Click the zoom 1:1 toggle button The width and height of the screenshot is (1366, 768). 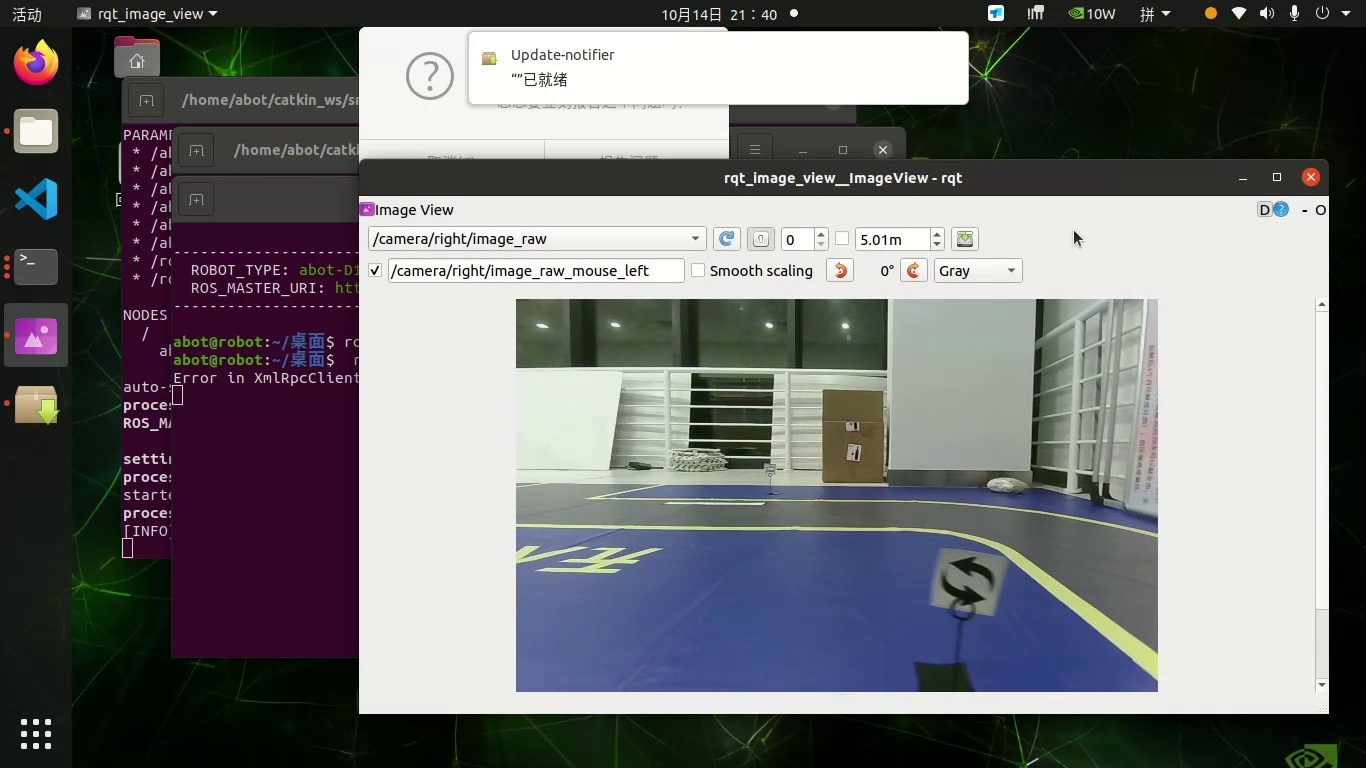click(x=761, y=239)
